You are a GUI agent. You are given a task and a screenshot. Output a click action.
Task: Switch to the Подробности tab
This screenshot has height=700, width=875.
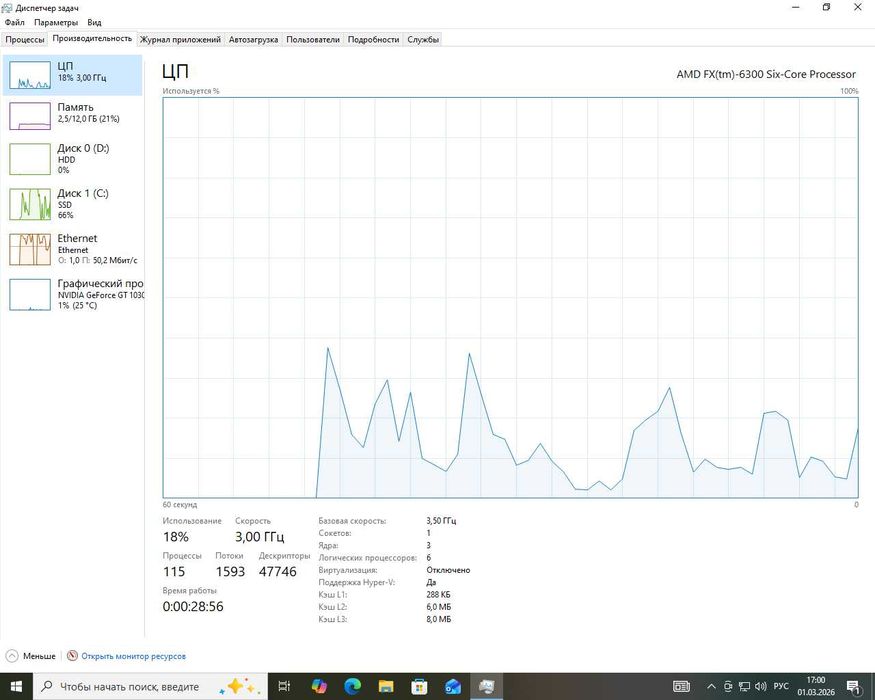[x=373, y=40]
